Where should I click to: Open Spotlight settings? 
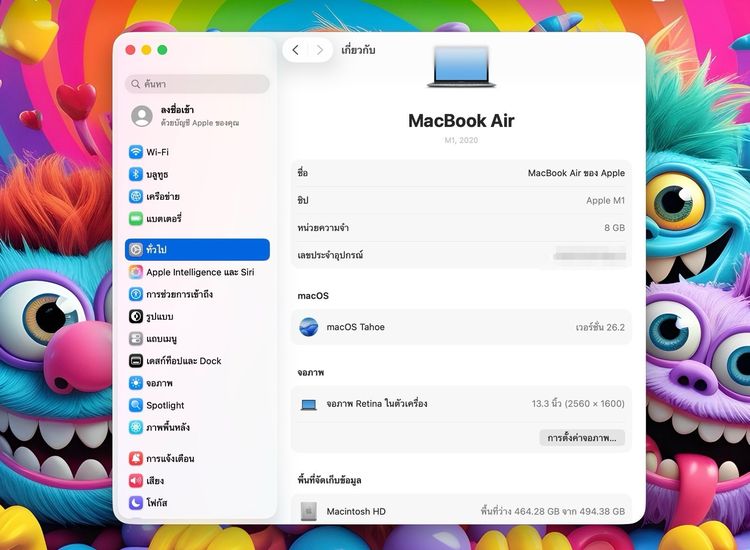[197, 405]
